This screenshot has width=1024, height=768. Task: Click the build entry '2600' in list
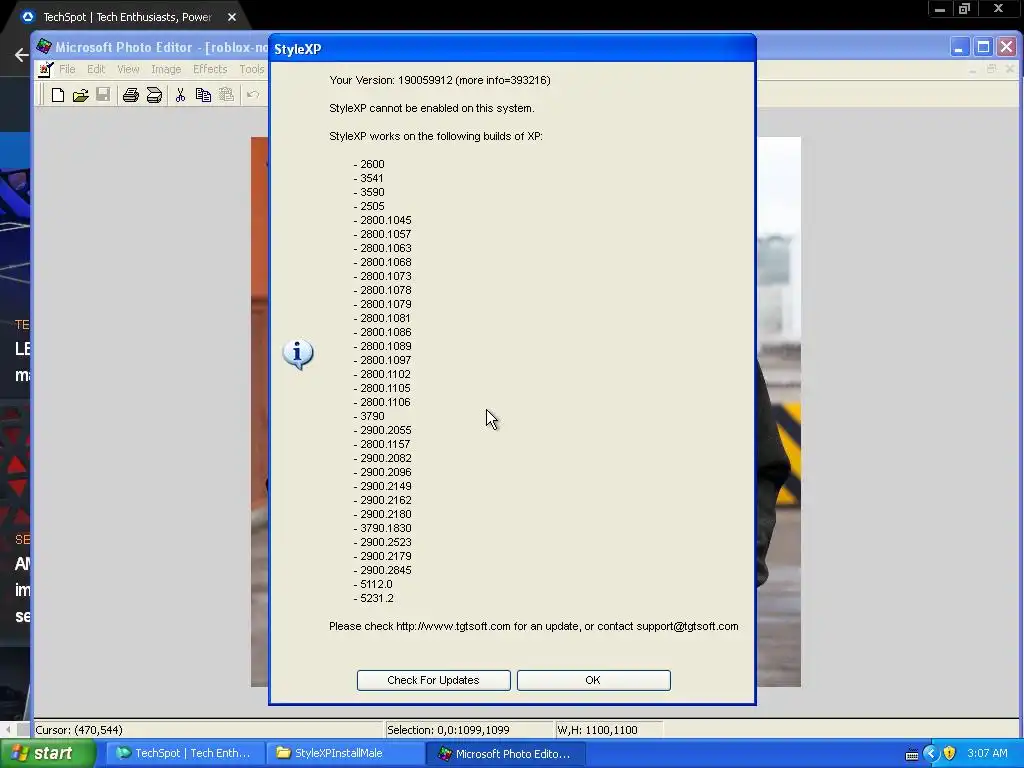tap(372, 164)
